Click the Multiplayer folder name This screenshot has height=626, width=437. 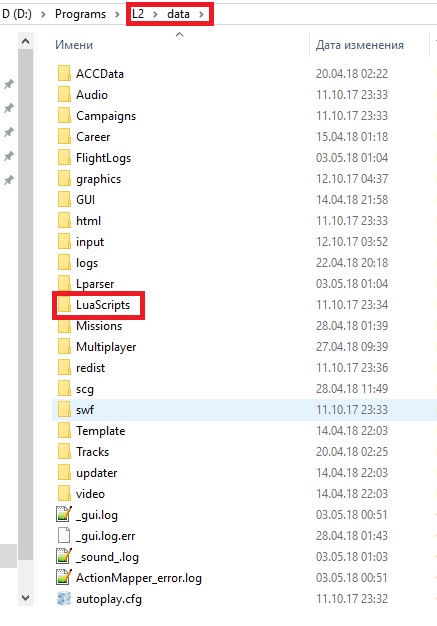pyautogui.click(x=106, y=347)
